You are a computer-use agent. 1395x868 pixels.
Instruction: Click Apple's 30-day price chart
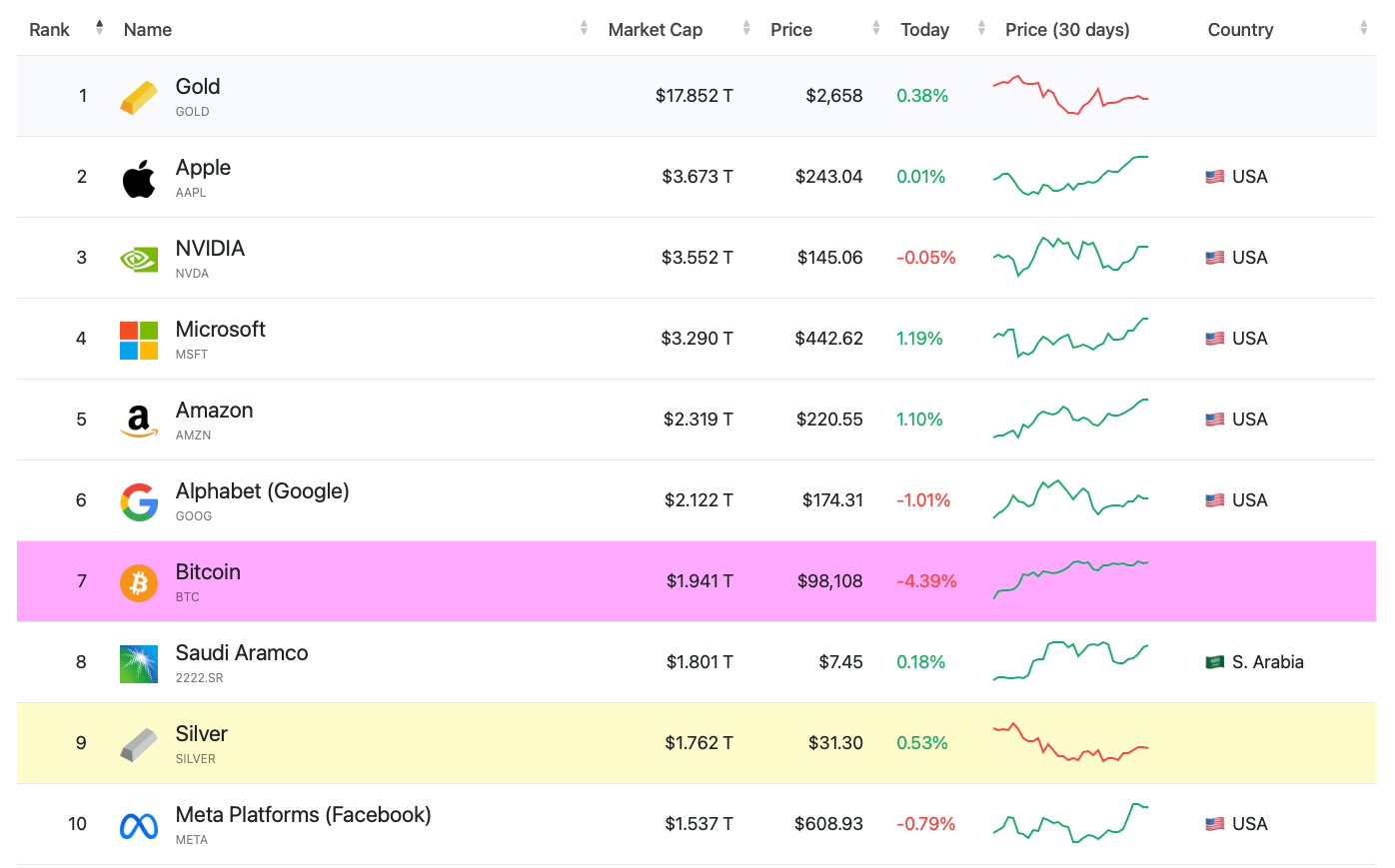coord(1070,176)
